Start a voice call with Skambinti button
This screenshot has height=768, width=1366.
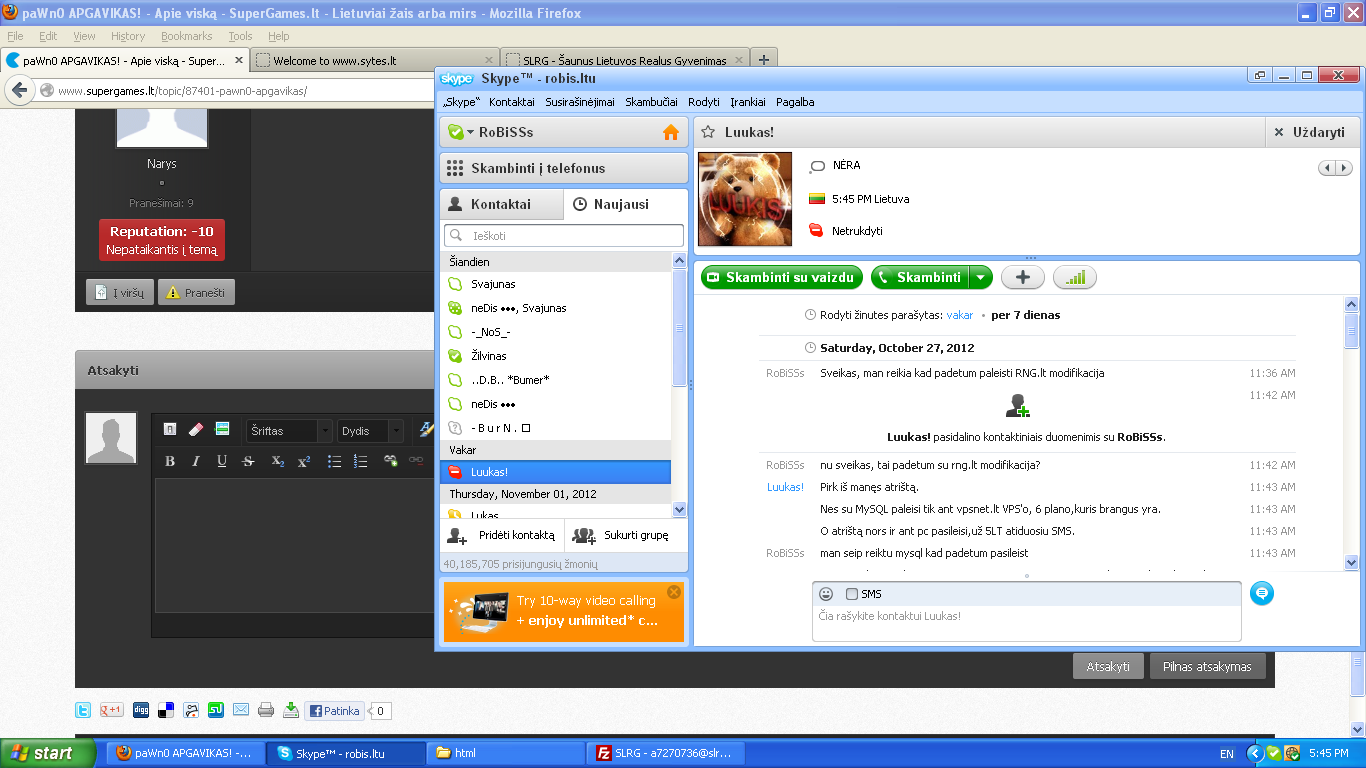coord(920,277)
